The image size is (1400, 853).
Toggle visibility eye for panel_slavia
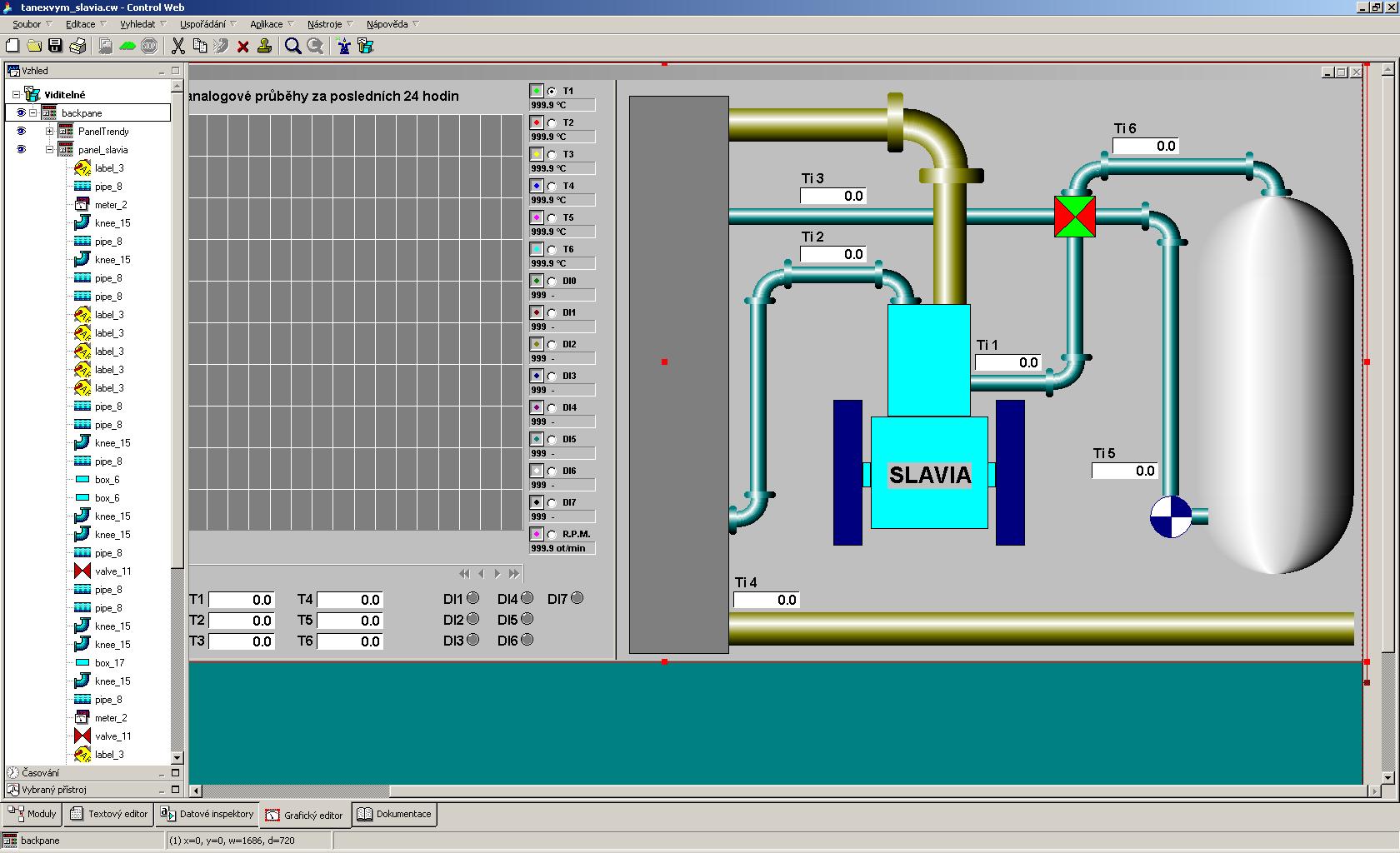coord(22,150)
